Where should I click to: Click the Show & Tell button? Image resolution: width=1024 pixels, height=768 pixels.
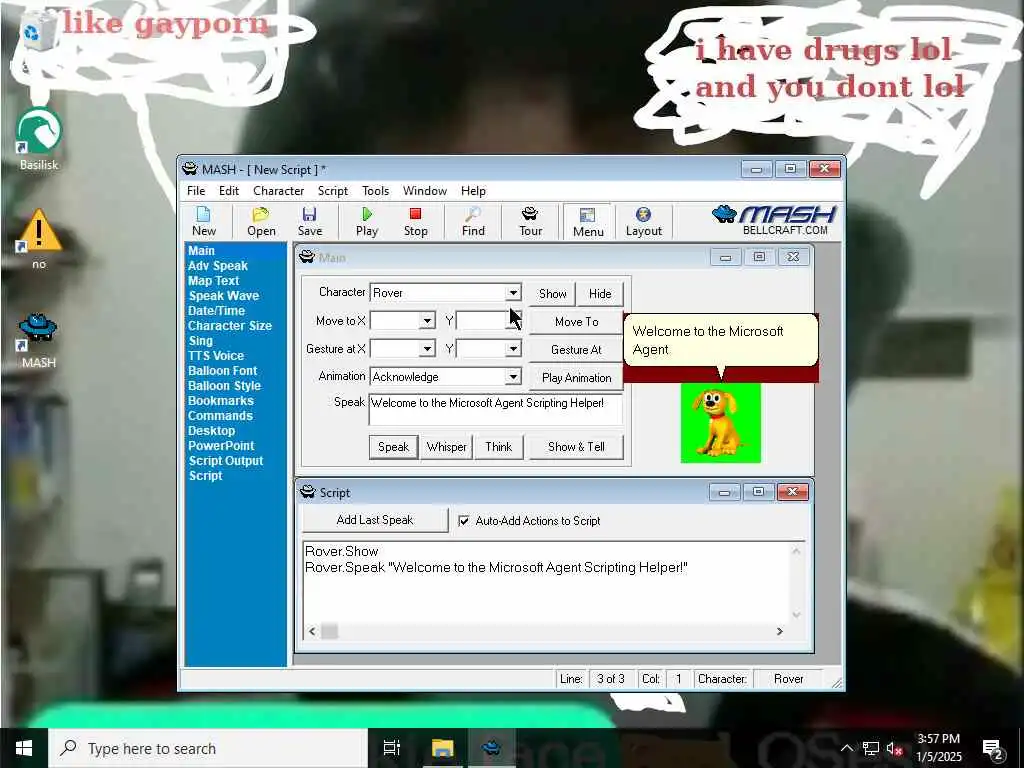(x=576, y=447)
